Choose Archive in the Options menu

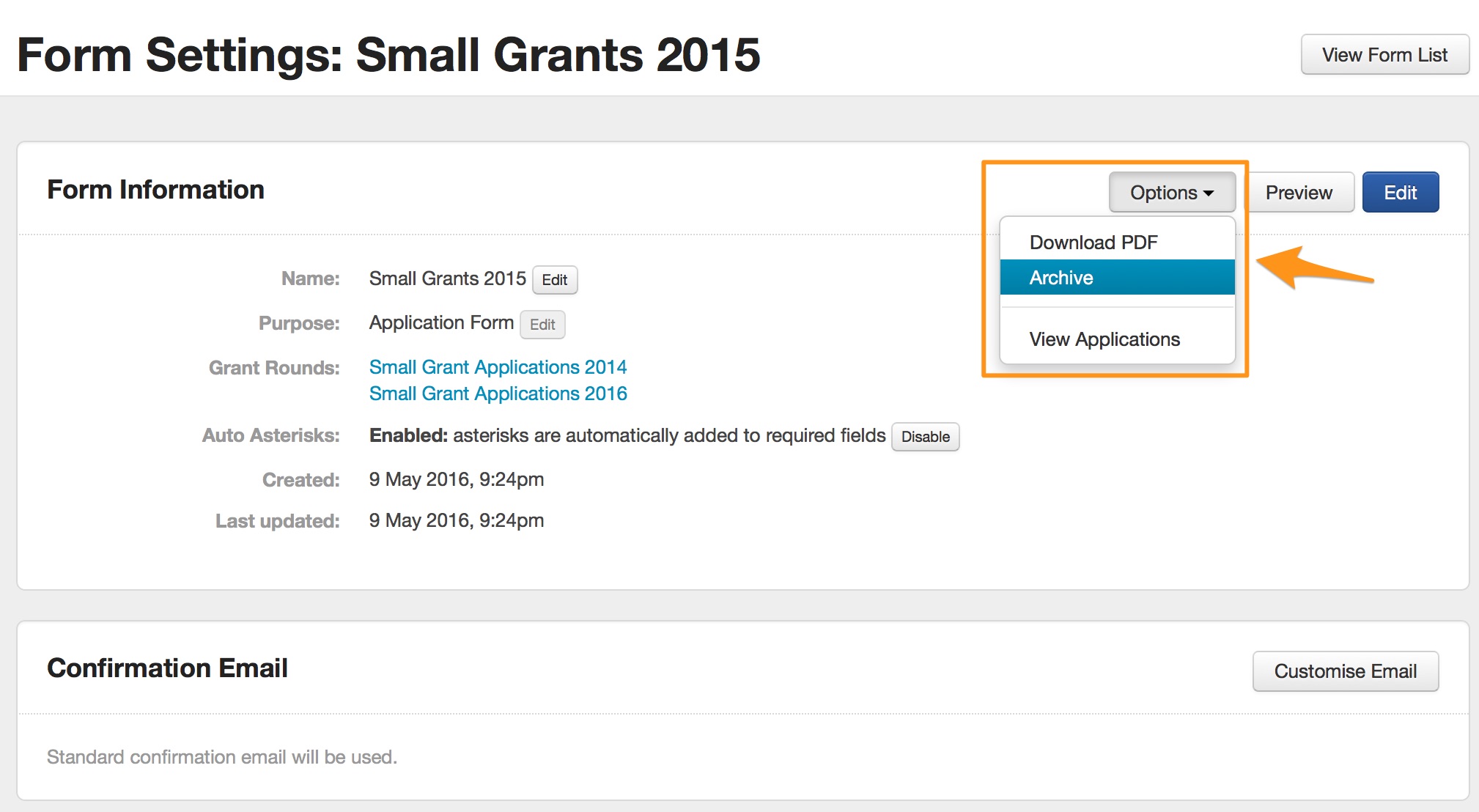tap(1061, 278)
